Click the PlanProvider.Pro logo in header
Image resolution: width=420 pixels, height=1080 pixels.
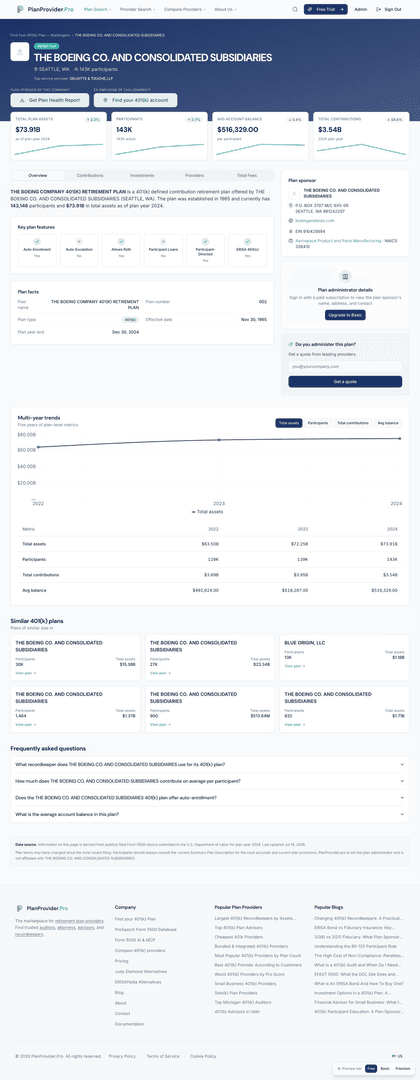click(x=43, y=10)
